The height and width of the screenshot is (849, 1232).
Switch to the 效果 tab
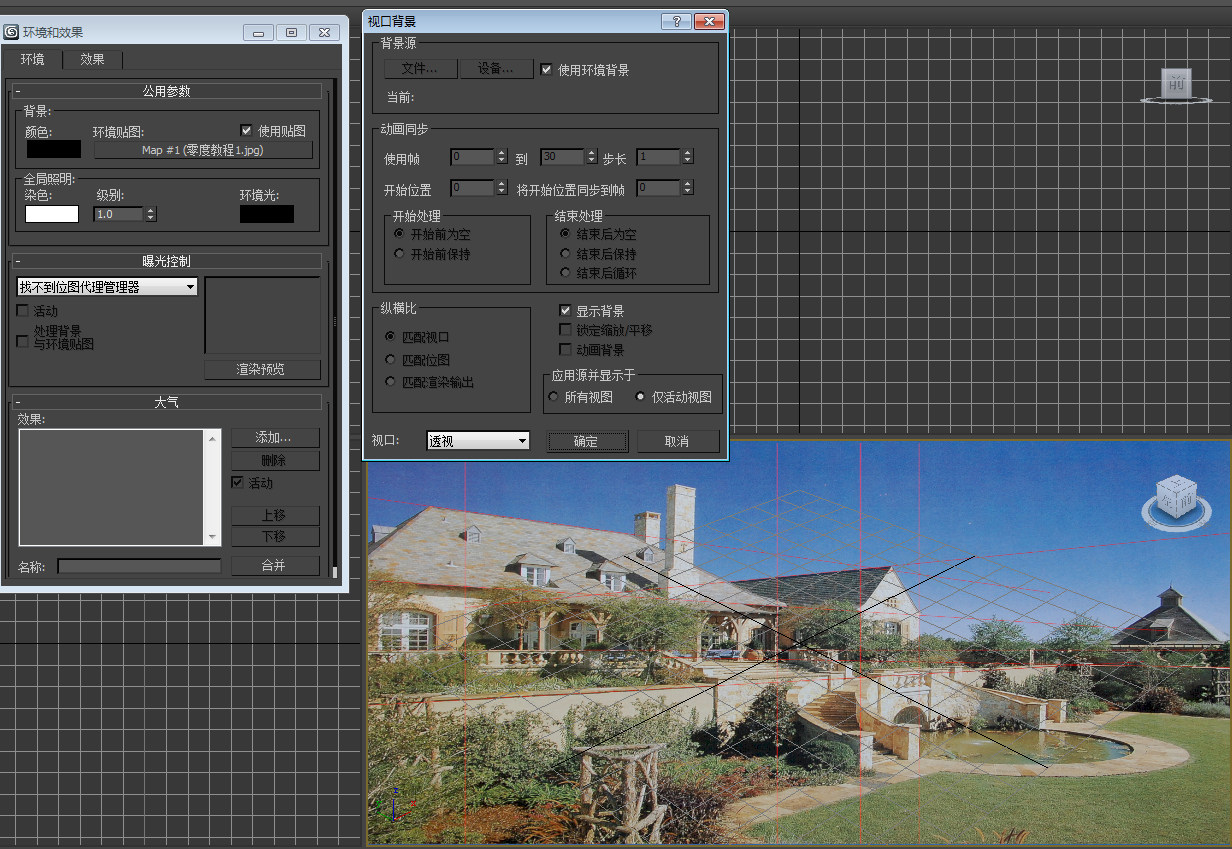pyautogui.click(x=92, y=60)
